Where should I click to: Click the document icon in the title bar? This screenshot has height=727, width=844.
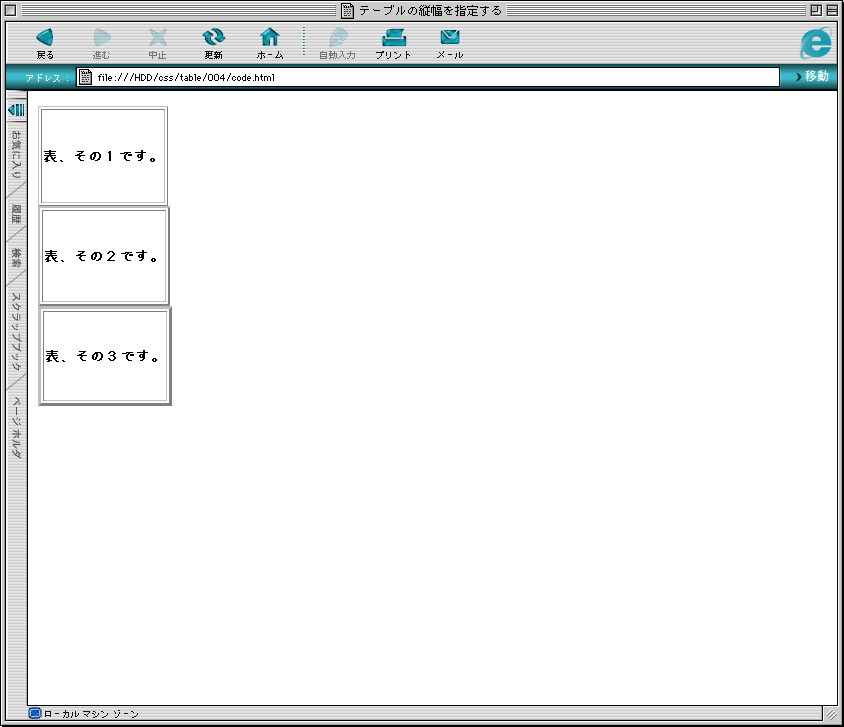(348, 10)
